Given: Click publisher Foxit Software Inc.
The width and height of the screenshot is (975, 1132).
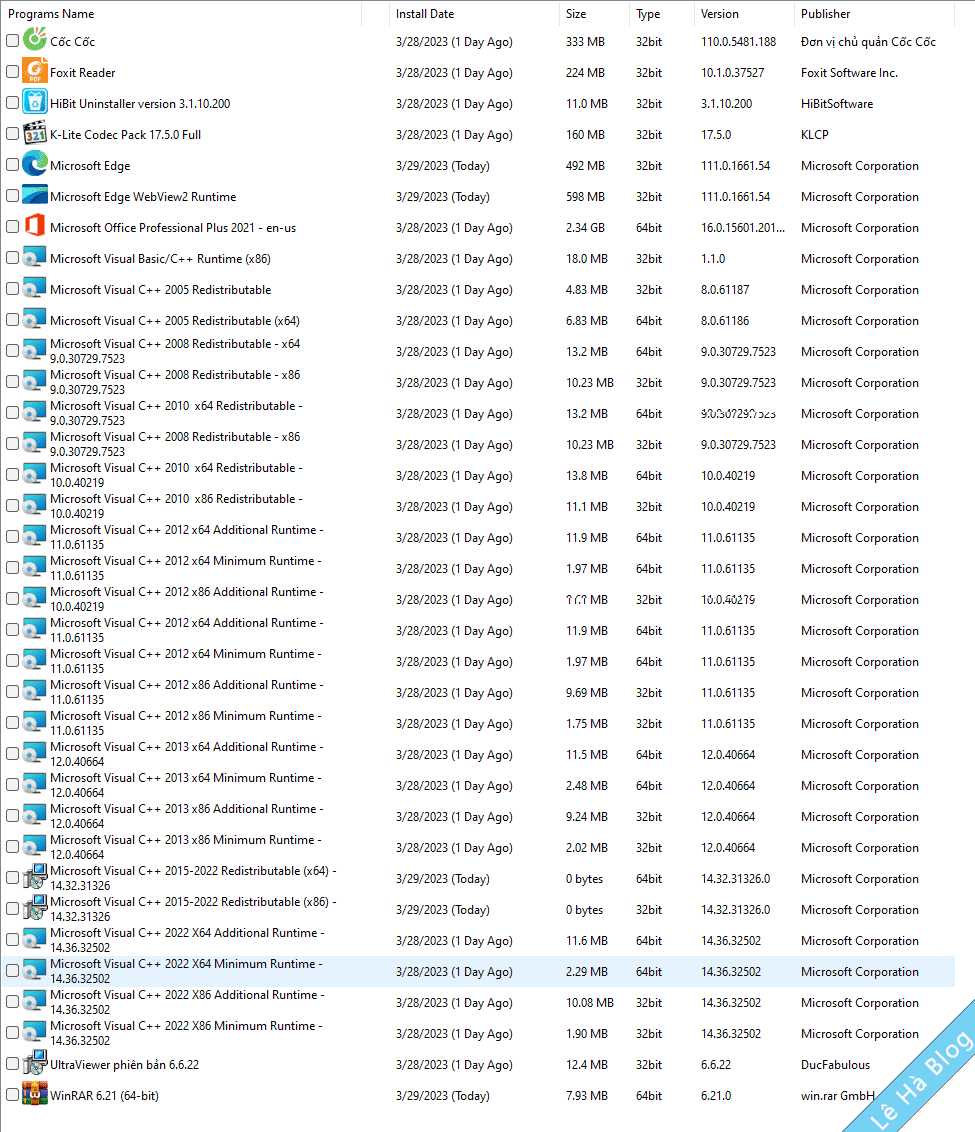Looking at the screenshot, I should coord(849,73).
